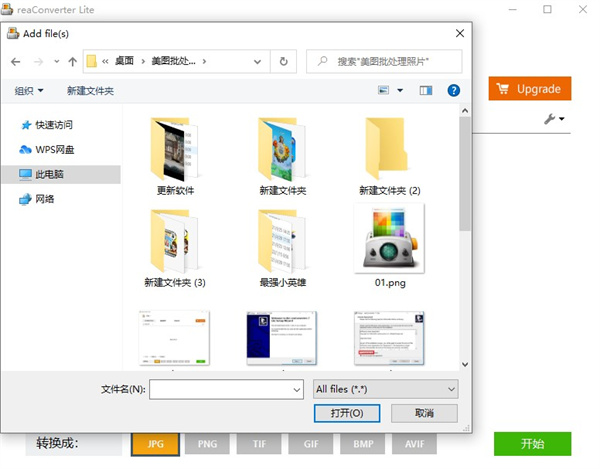Select JPG output format
The image size is (600, 469).
coord(155,443)
